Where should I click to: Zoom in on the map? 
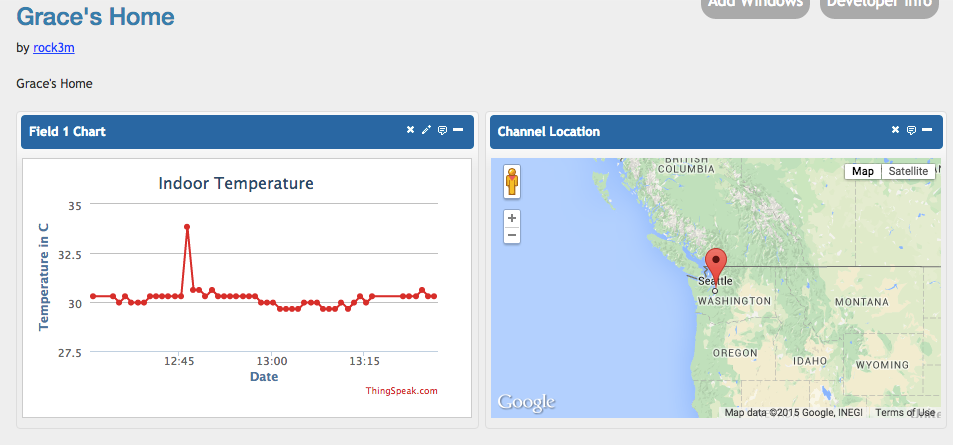[512, 218]
